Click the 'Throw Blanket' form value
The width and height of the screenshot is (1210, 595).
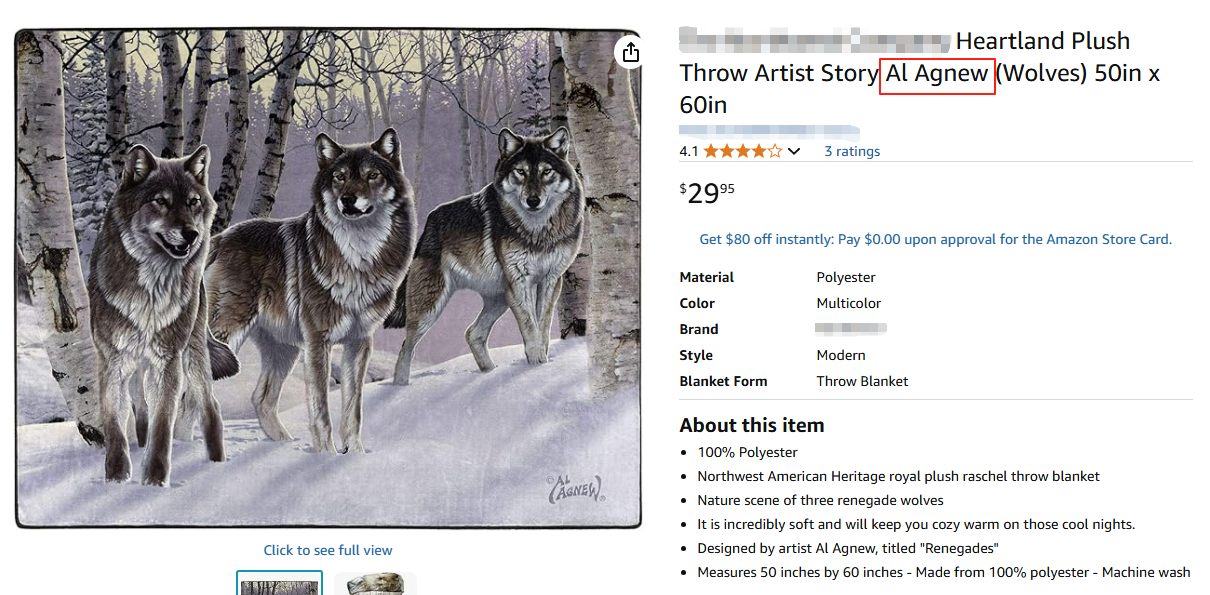pos(862,381)
